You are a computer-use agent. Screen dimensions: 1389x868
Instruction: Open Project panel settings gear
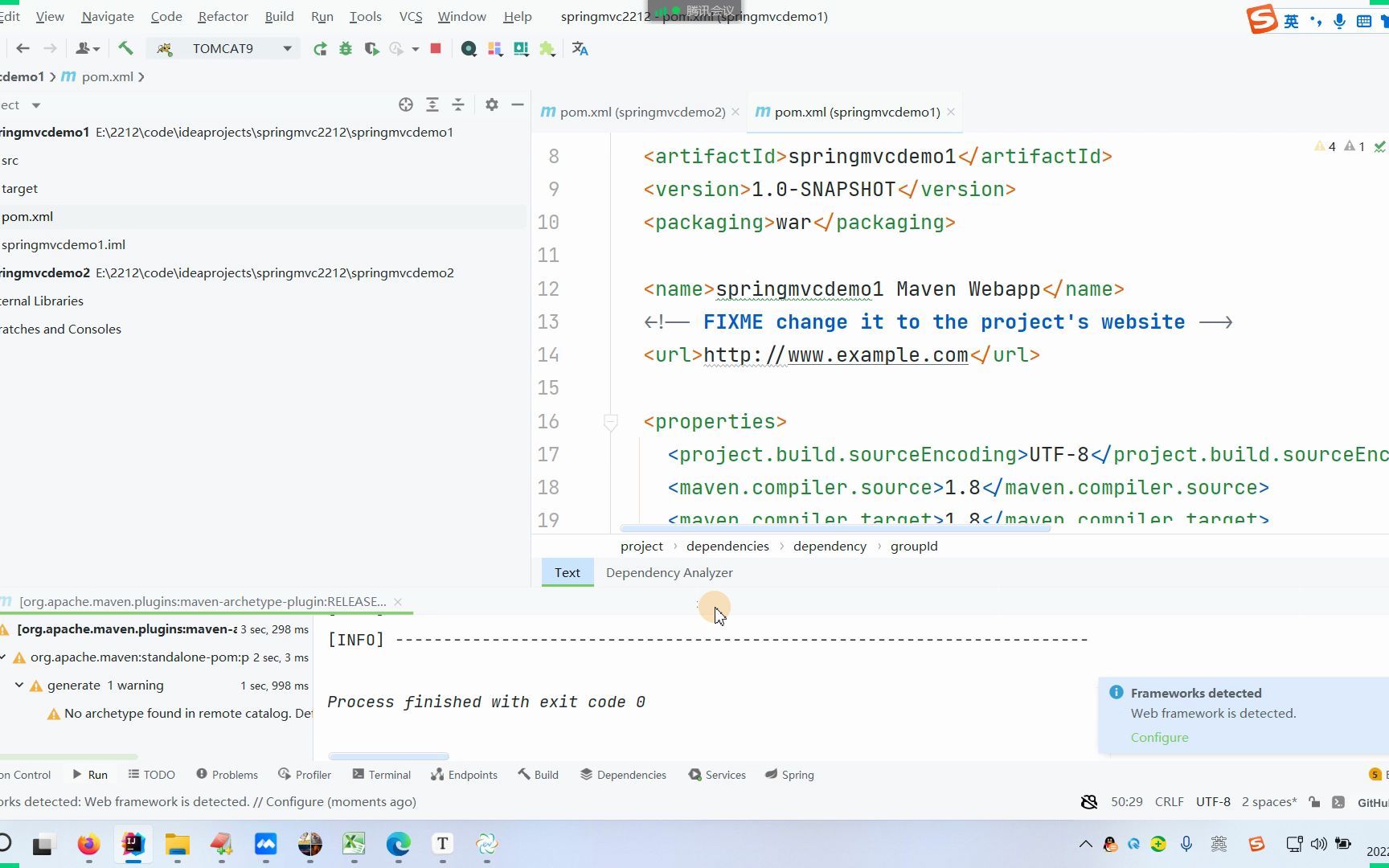tap(492, 104)
